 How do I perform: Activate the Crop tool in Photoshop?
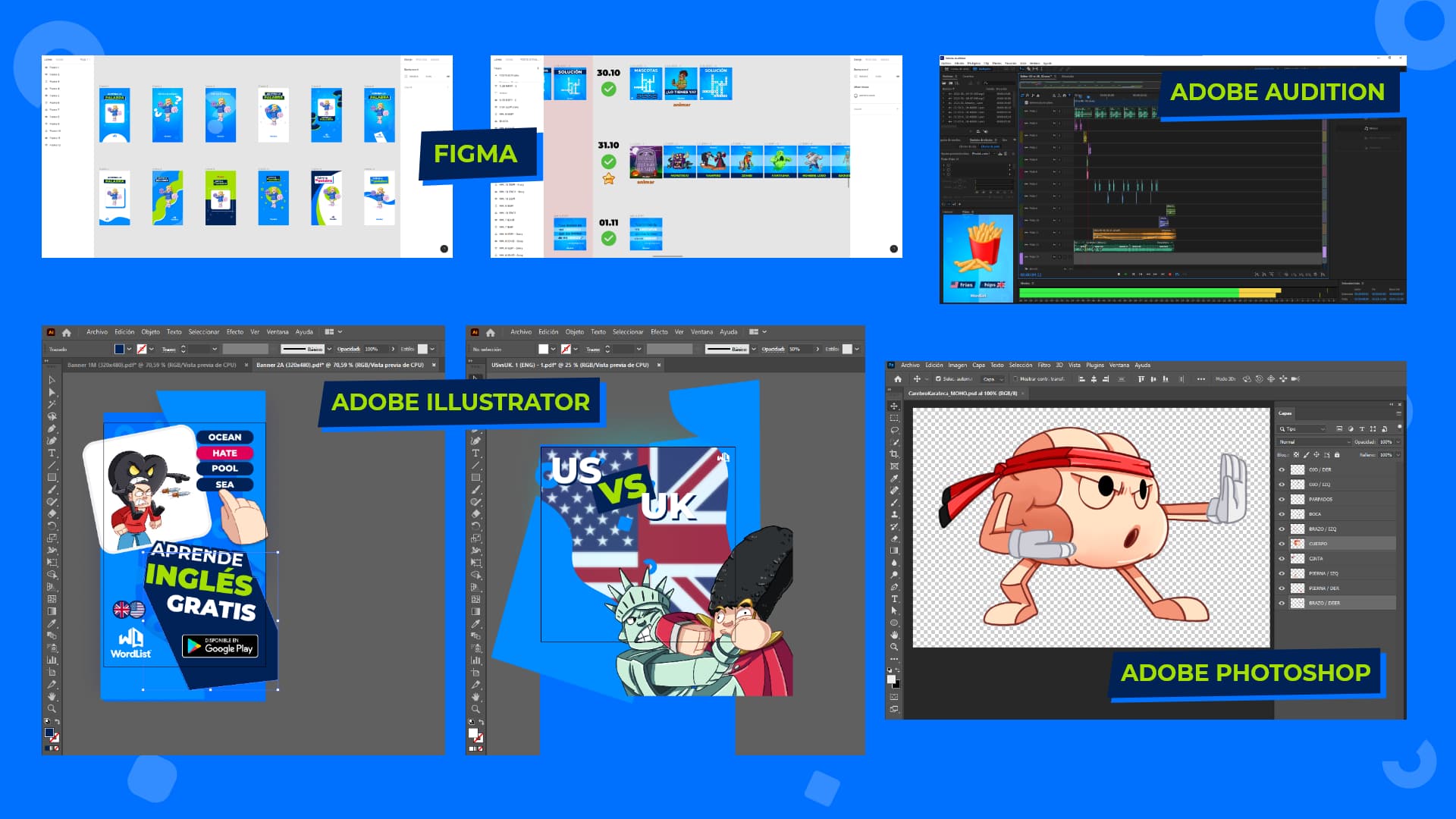(x=894, y=454)
